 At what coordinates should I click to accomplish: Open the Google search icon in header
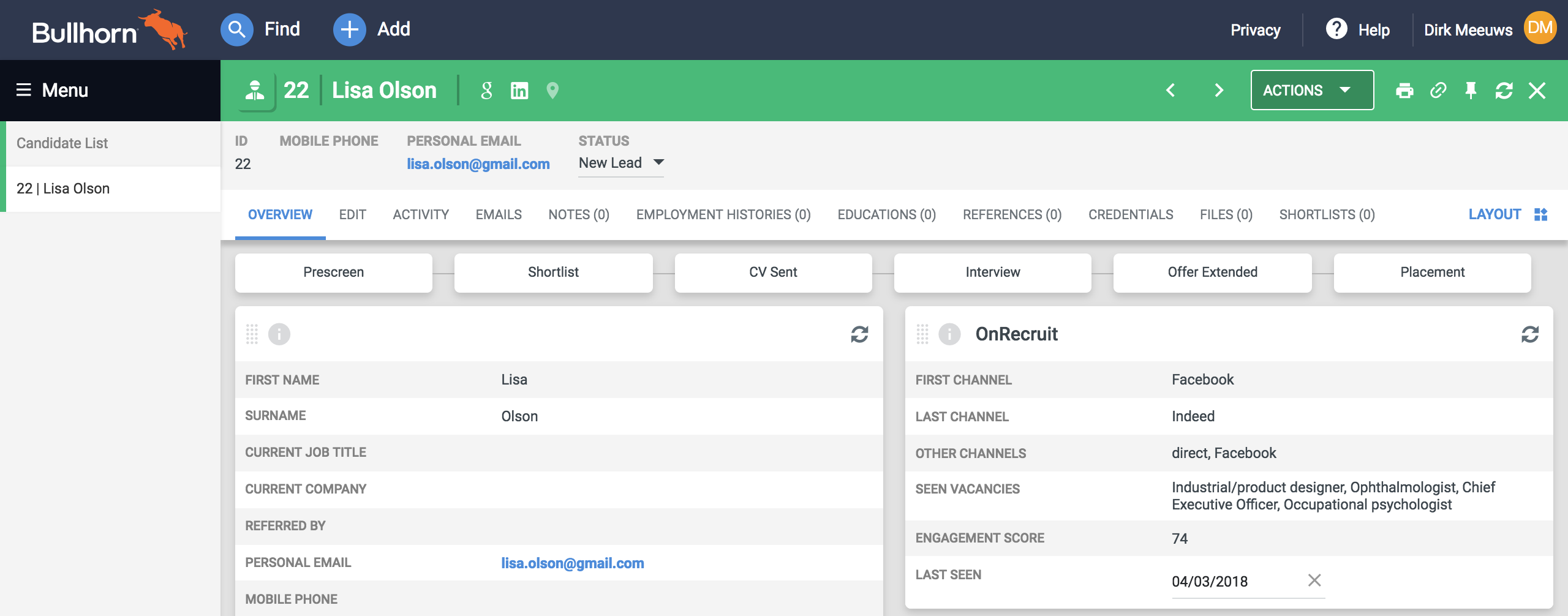point(486,91)
